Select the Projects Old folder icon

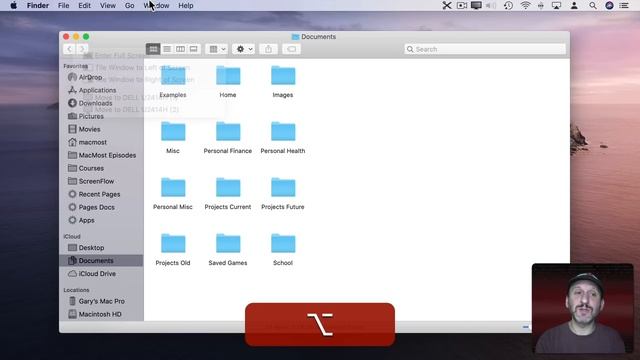pyautogui.click(x=173, y=243)
